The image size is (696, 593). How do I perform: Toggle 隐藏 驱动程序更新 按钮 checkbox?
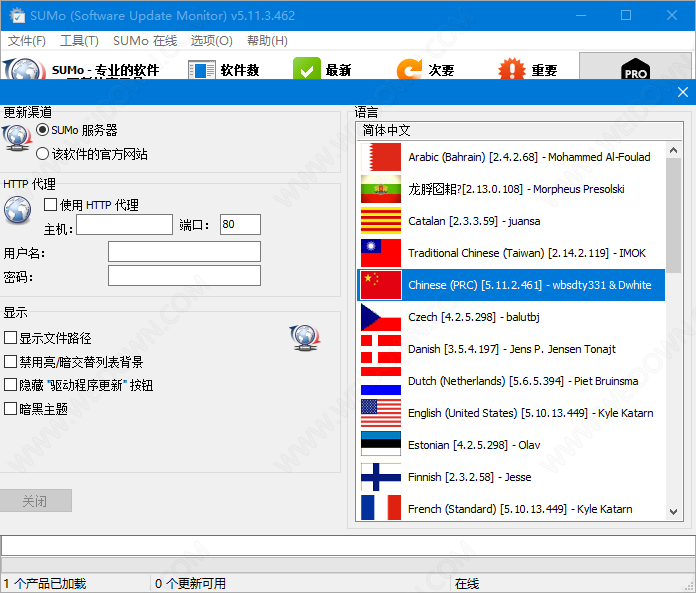(10, 385)
